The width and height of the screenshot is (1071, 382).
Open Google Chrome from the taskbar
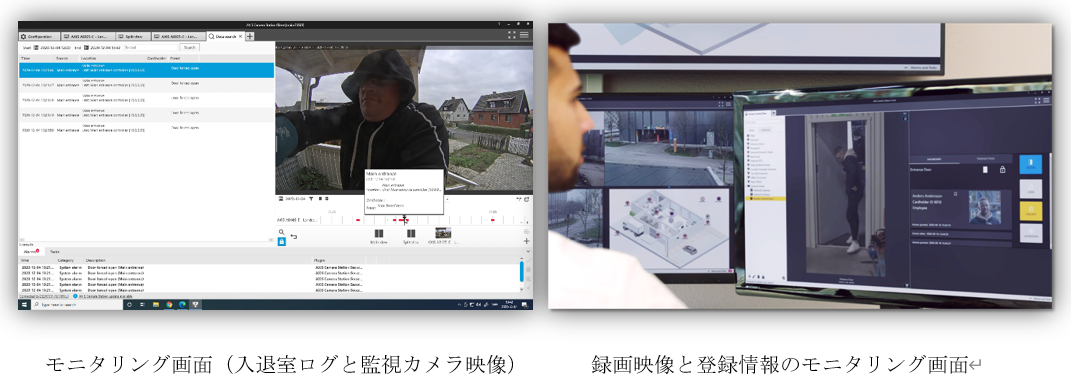point(169,305)
